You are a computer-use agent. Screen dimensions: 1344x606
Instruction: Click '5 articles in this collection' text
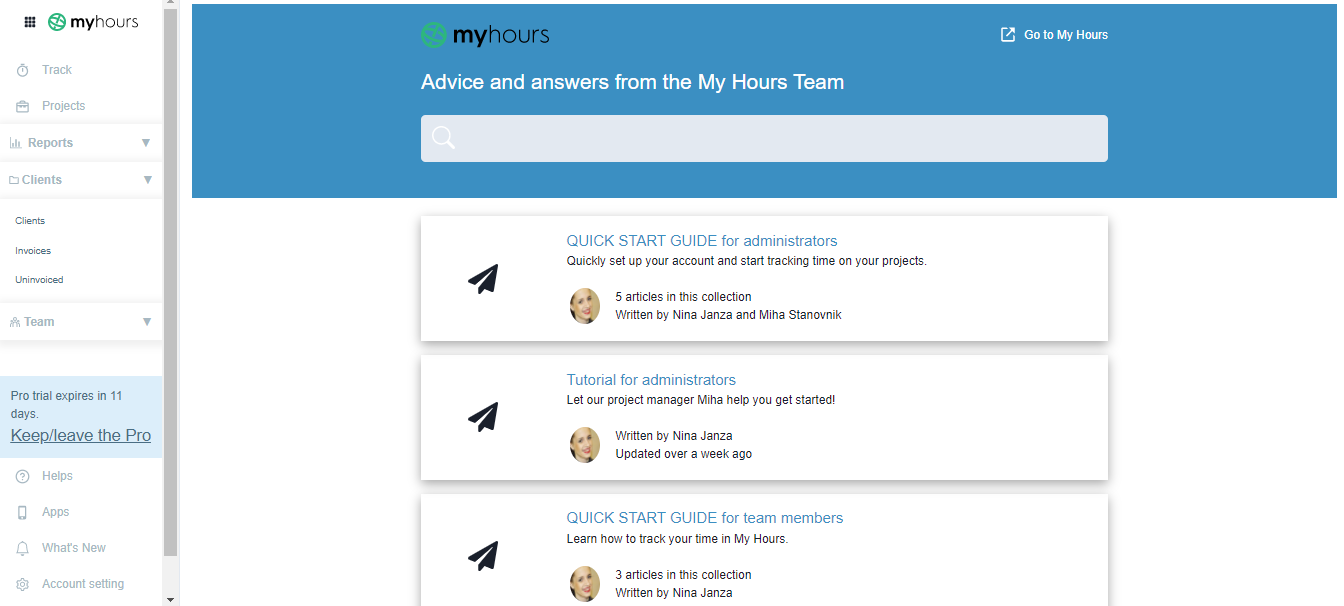[x=683, y=297]
